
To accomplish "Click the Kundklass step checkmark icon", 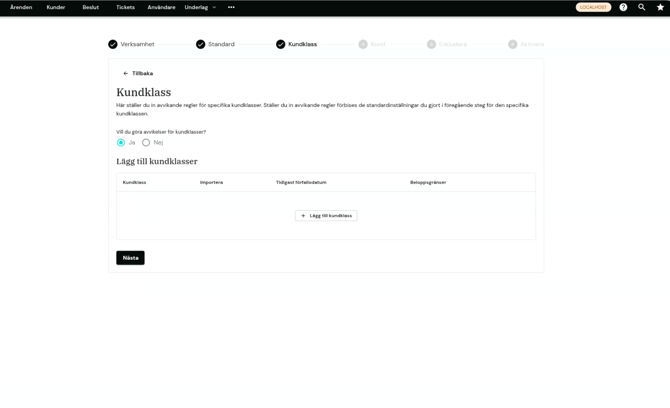I will pyautogui.click(x=280, y=44).
